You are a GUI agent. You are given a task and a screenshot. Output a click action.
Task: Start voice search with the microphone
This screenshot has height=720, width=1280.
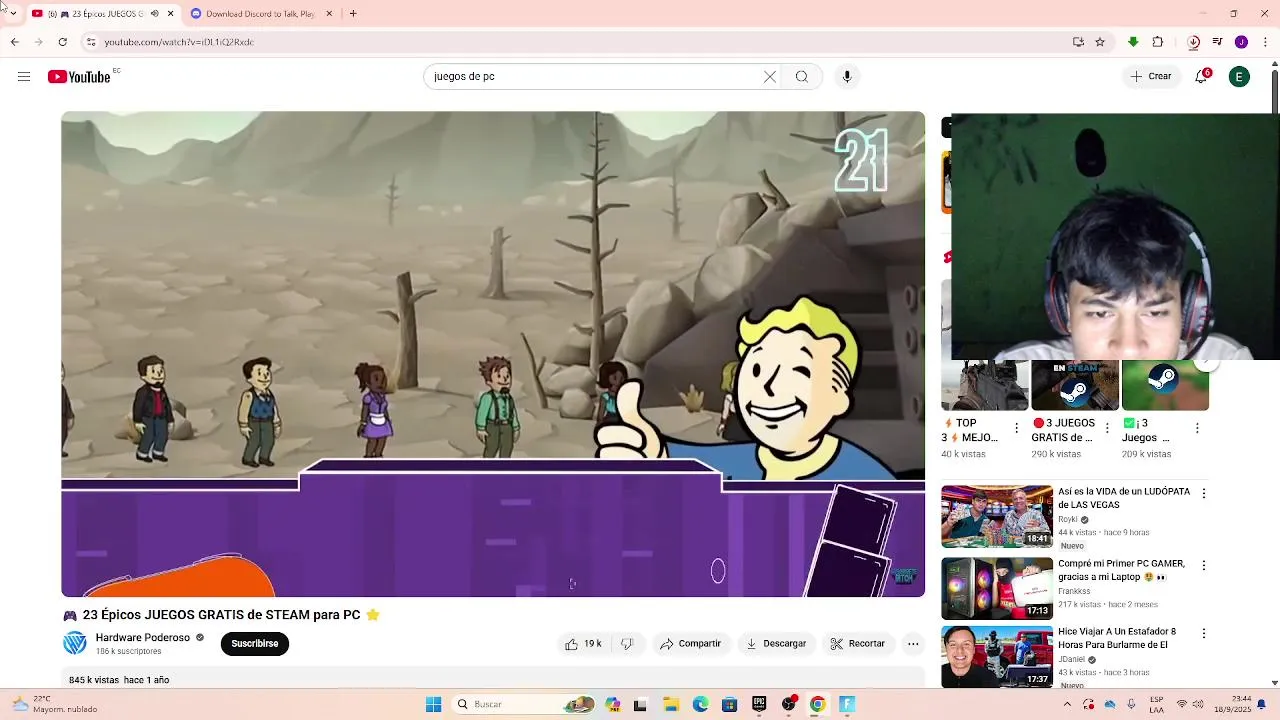pyautogui.click(x=847, y=77)
